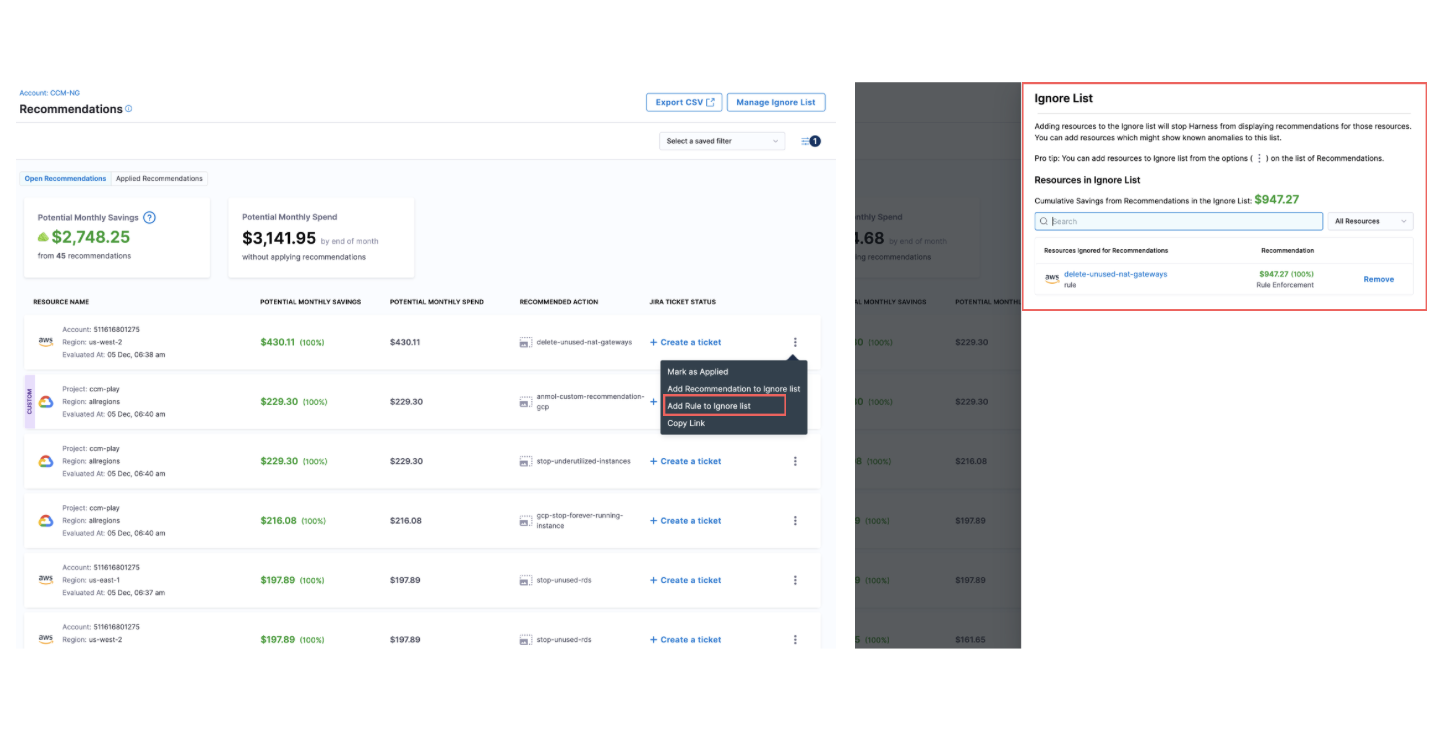The height and width of the screenshot is (744, 1440).
Task: Open kebab menu for stop-underutilized-instances row
Action: pyautogui.click(x=795, y=461)
